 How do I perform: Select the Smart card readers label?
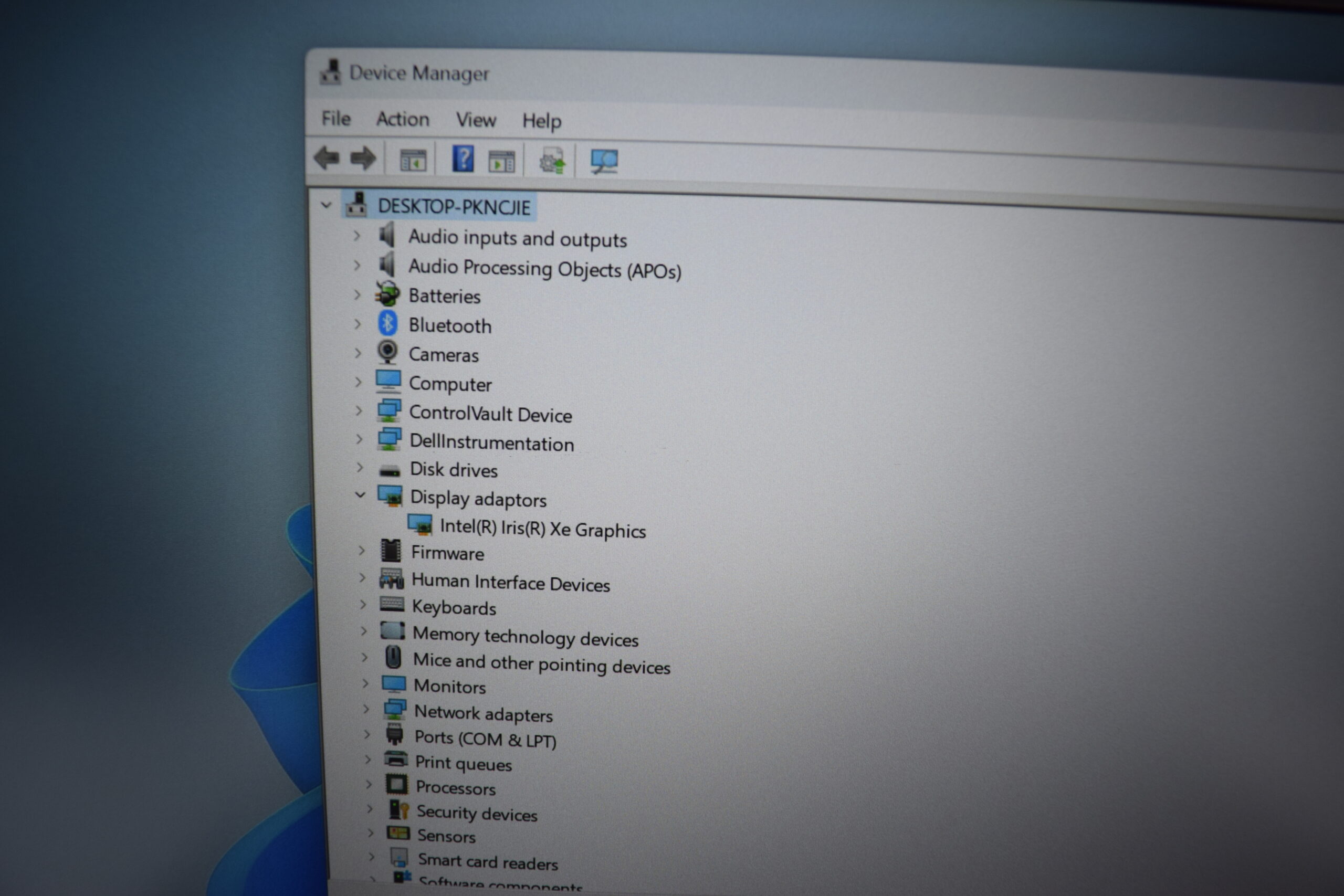488,861
